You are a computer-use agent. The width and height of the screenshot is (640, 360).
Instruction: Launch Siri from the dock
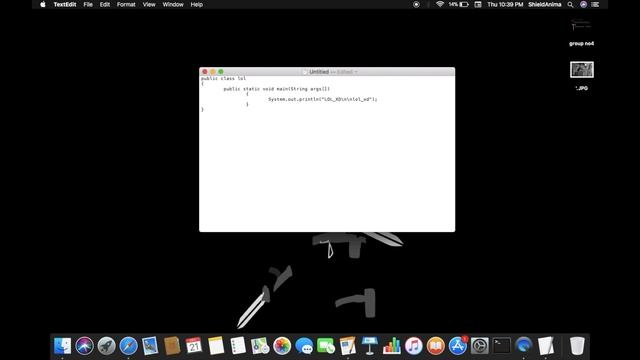coord(84,346)
